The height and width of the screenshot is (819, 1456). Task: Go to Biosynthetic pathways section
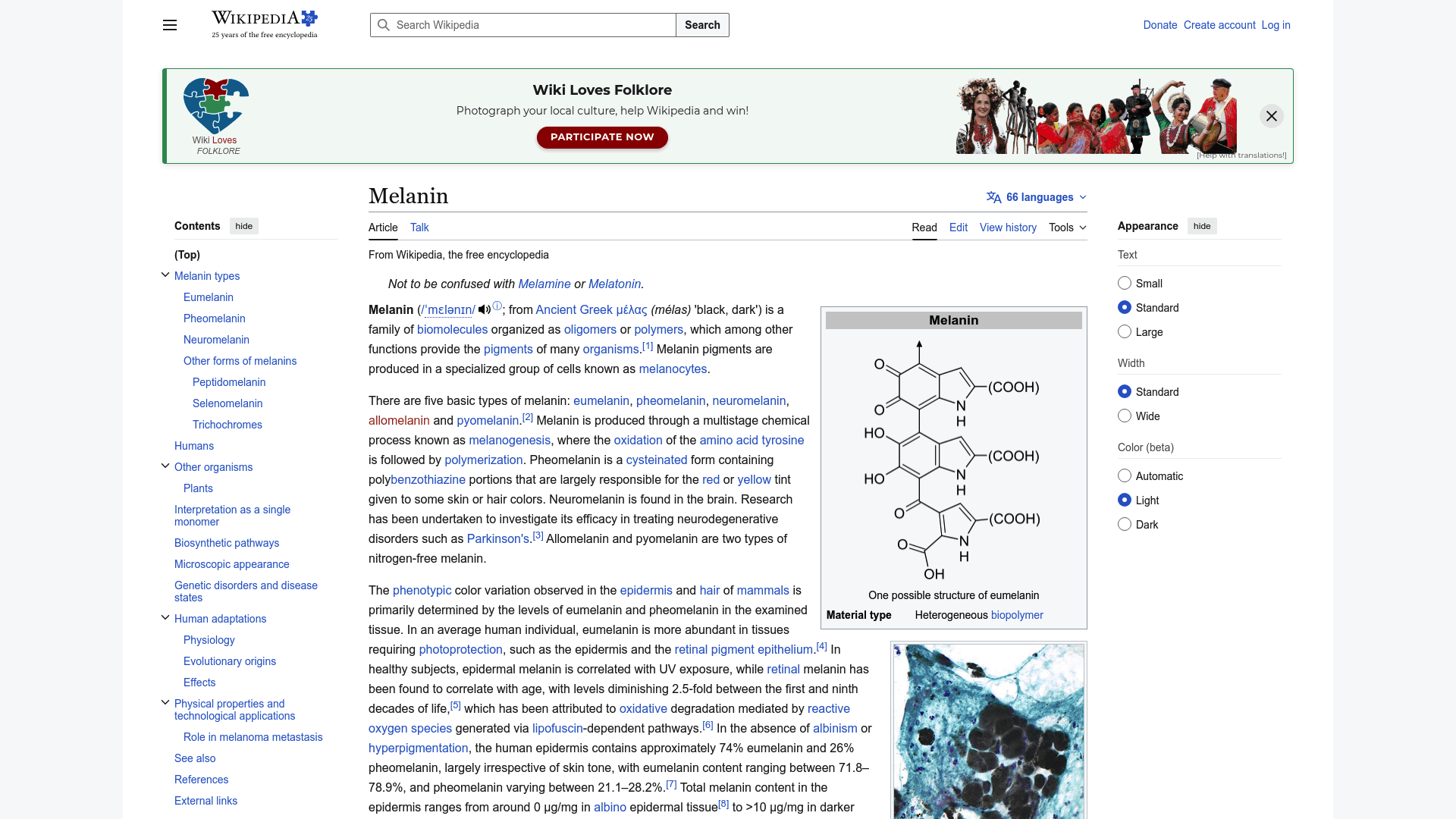pos(227,543)
